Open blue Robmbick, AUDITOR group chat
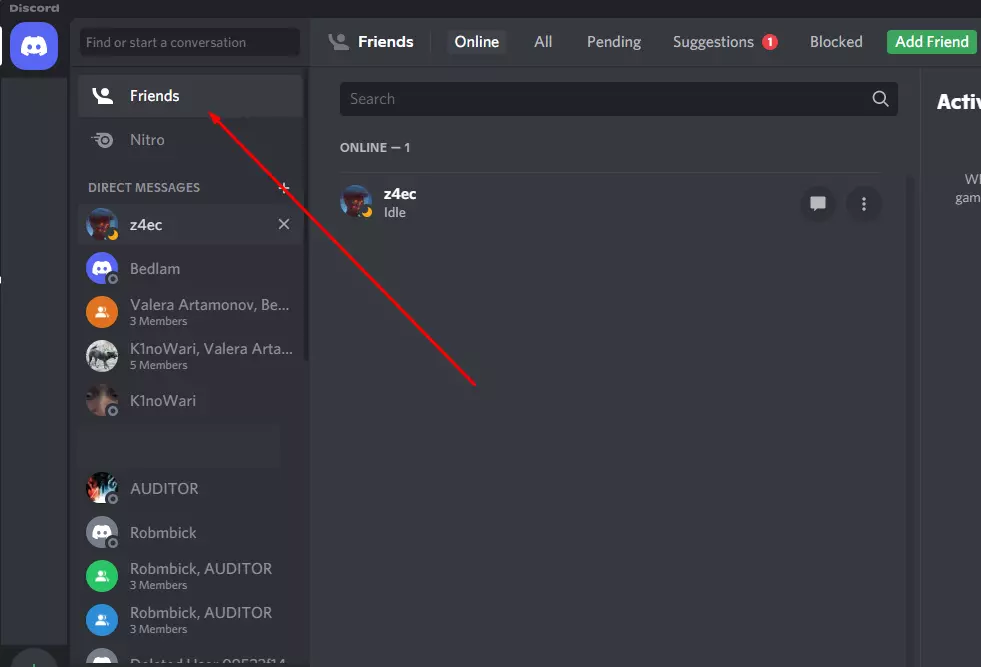The height and width of the screenshot is (667, 981). 190,620
